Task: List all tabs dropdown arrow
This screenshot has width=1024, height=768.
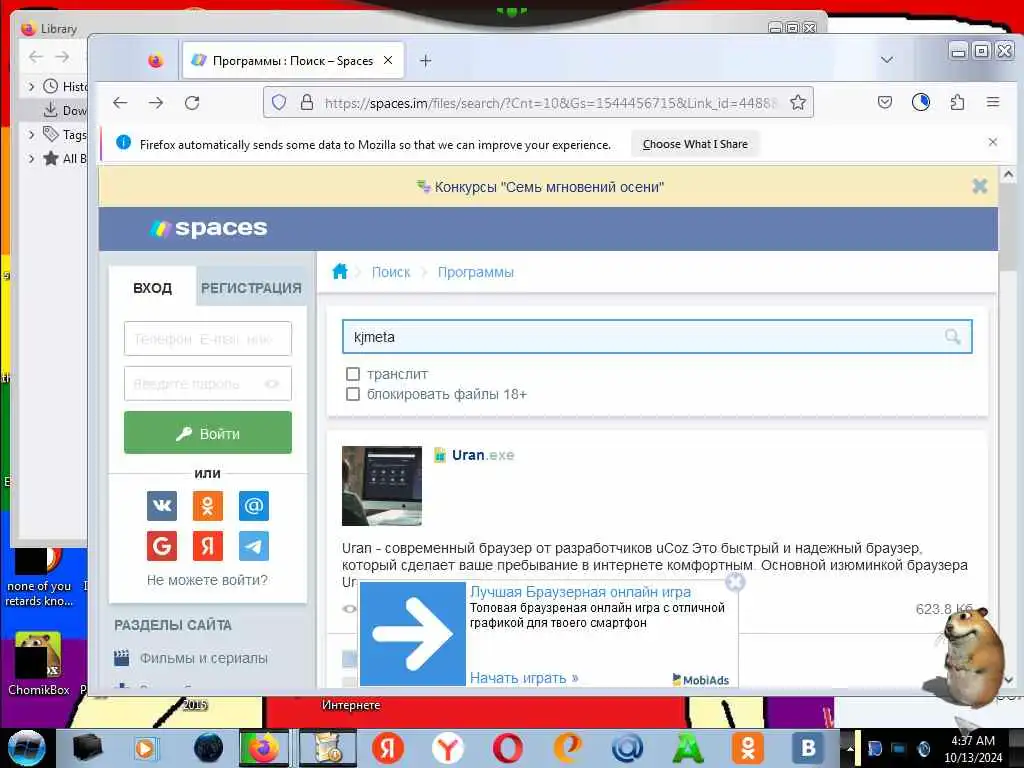Action: tap(886, 59)
